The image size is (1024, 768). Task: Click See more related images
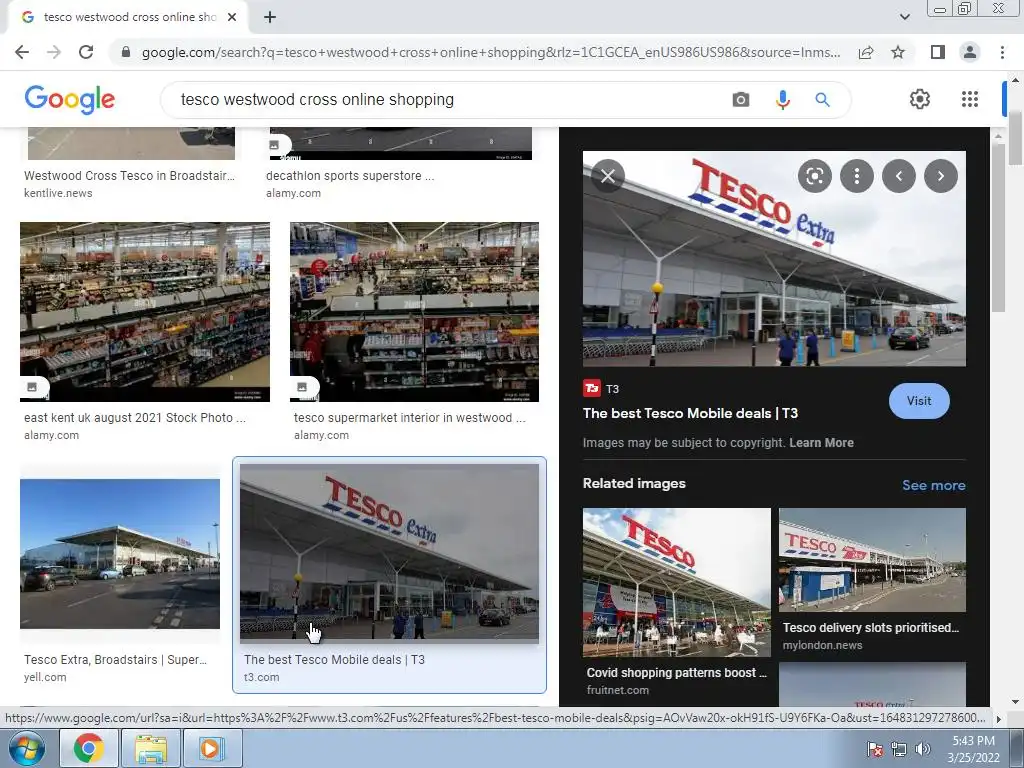point(933,485)
